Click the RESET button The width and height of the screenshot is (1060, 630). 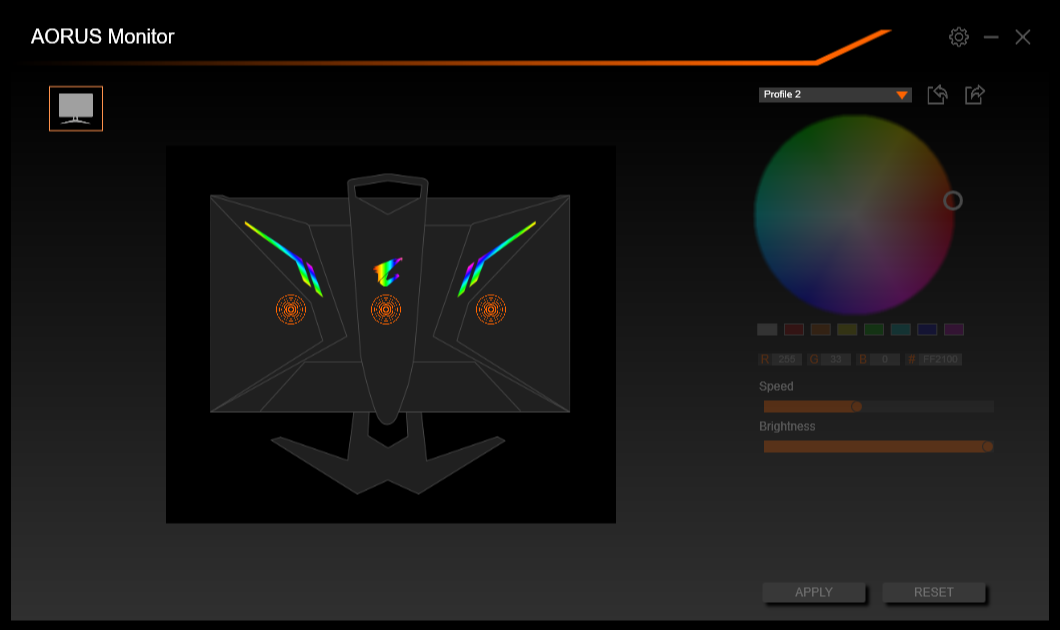(x=934, y=592)
